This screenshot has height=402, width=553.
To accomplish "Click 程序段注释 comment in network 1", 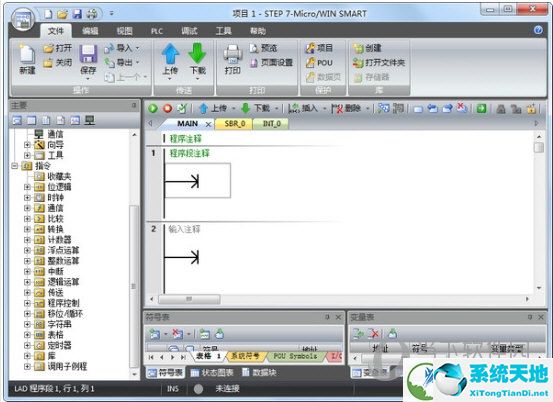I will [x=190, y=153].
